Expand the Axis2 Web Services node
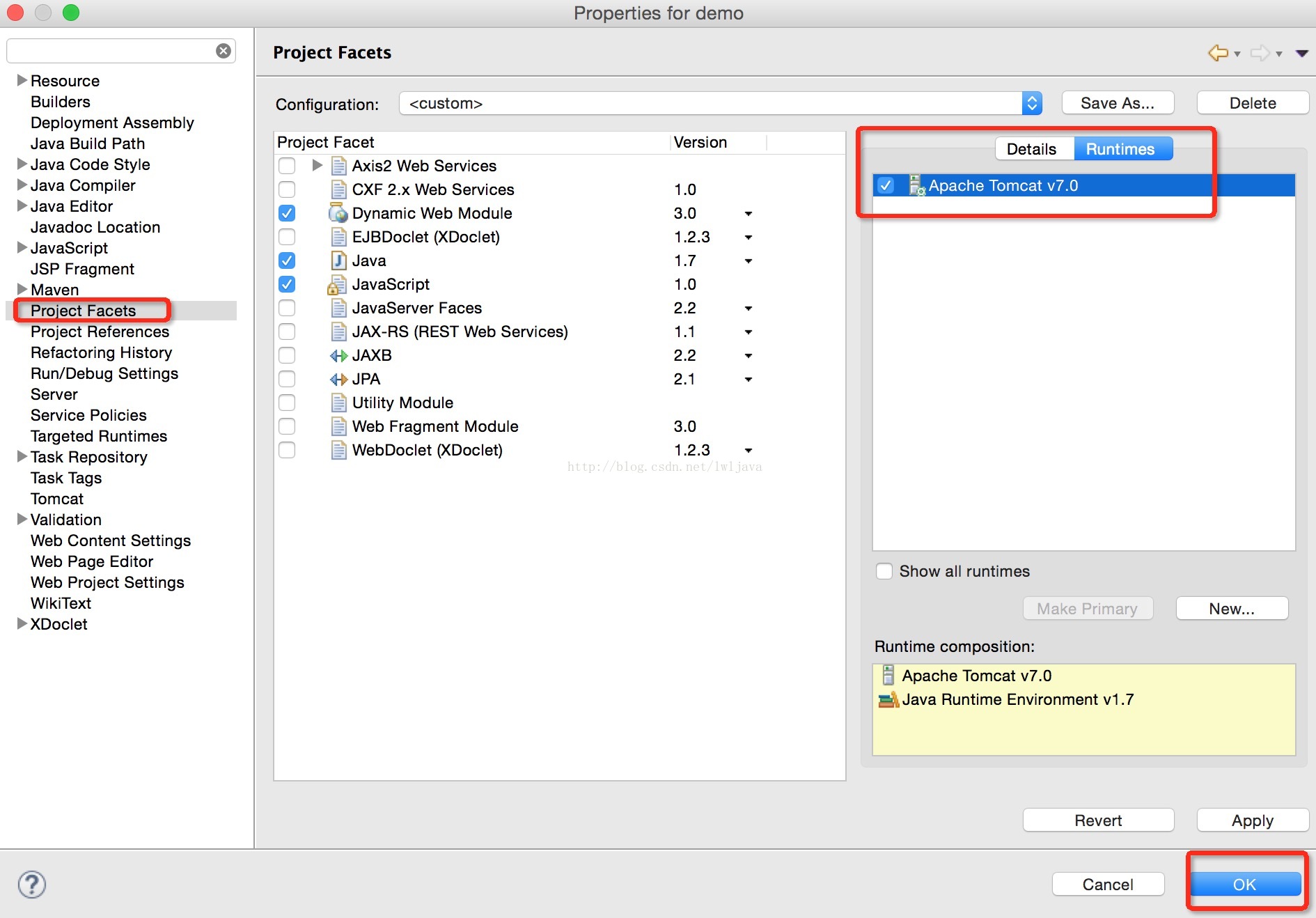The height and width of the screenshot is (918, 1316). pos(318,166)
